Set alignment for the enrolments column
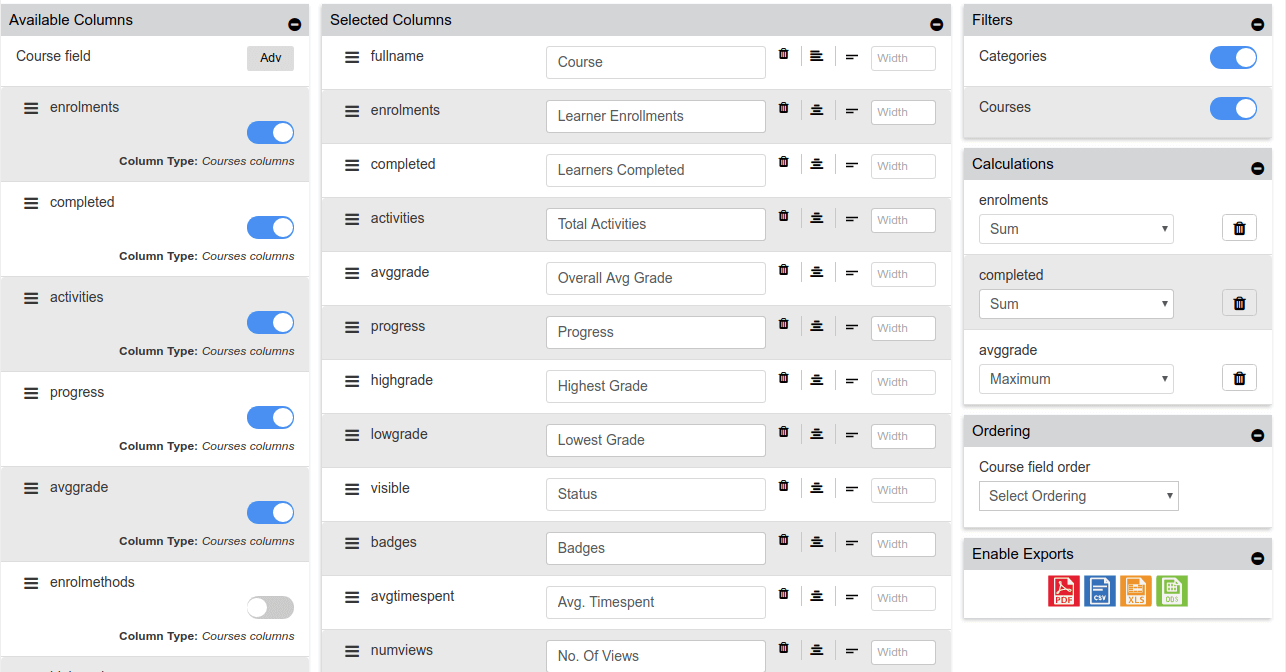Viewport: 1286px width, 672px height. tap(817, 108)
